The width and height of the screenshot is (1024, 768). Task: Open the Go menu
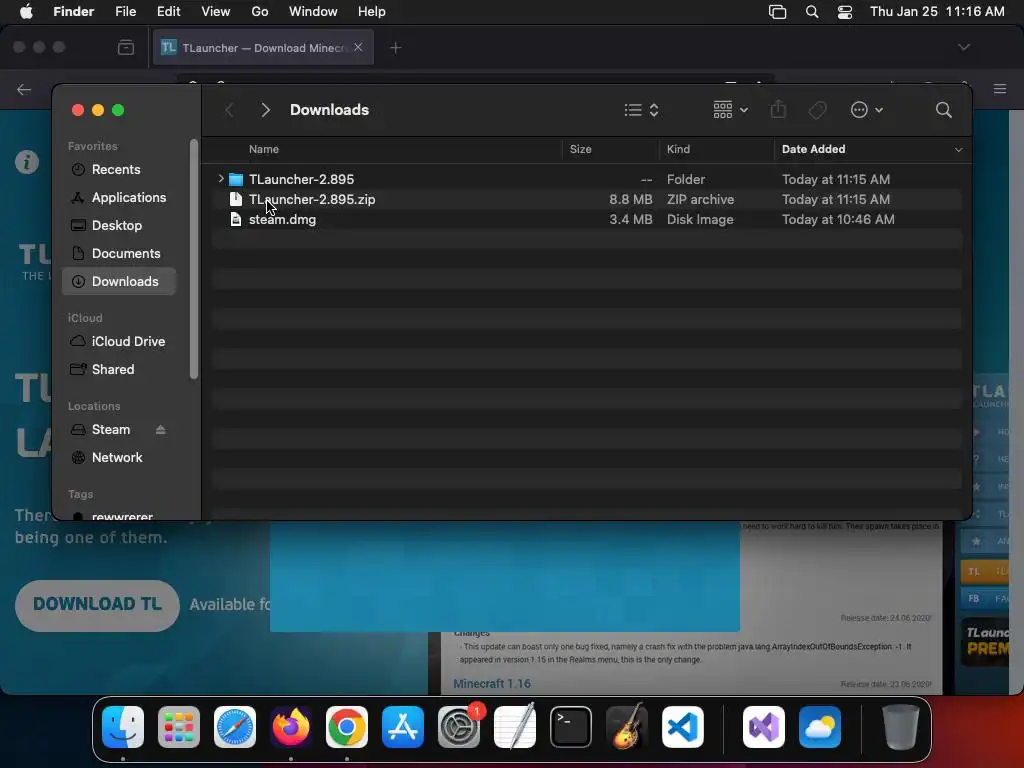pyautogui.click(x=259, y=12)
